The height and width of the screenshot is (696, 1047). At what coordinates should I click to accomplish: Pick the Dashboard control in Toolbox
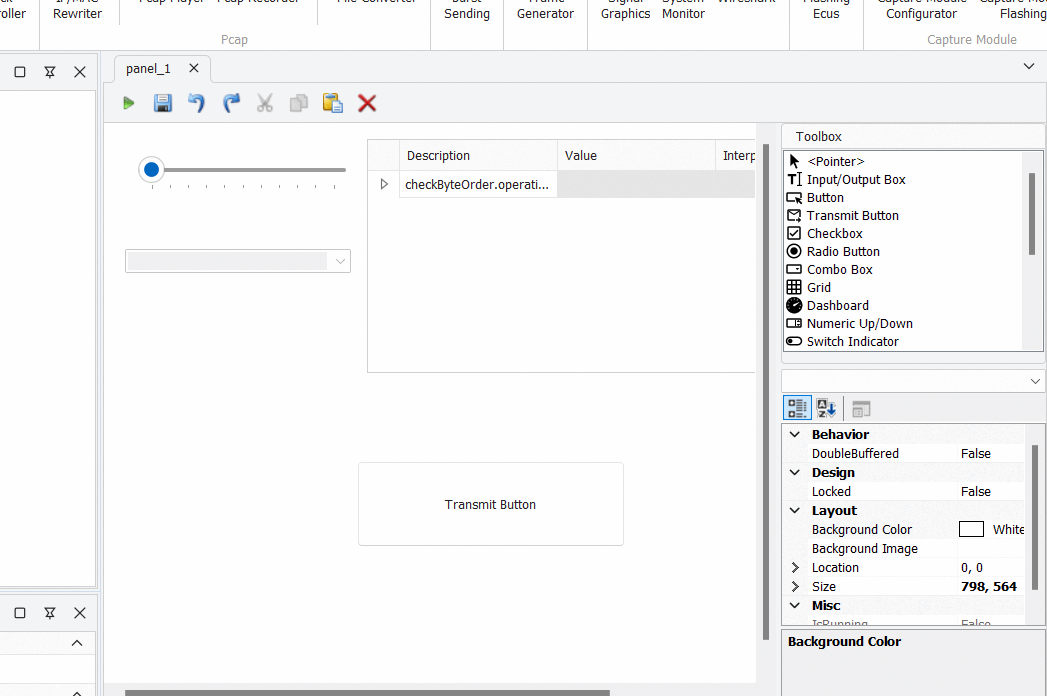828,306
